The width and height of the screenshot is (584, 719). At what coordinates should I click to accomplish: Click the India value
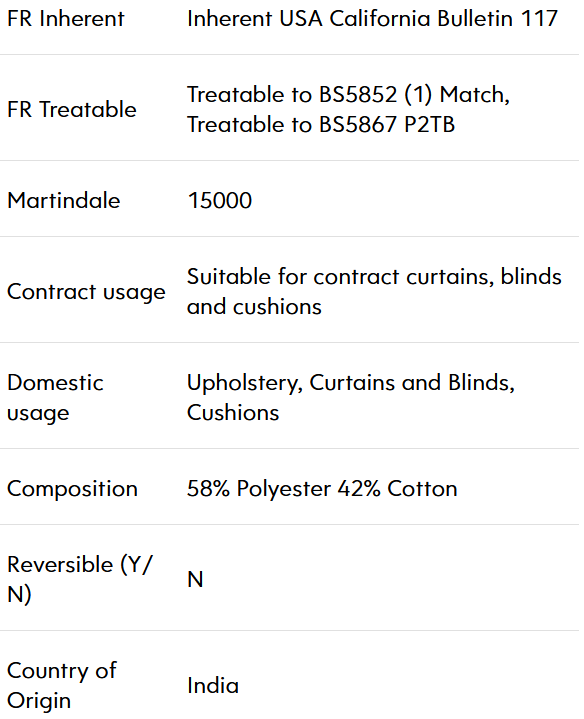(x=213, y=686)
